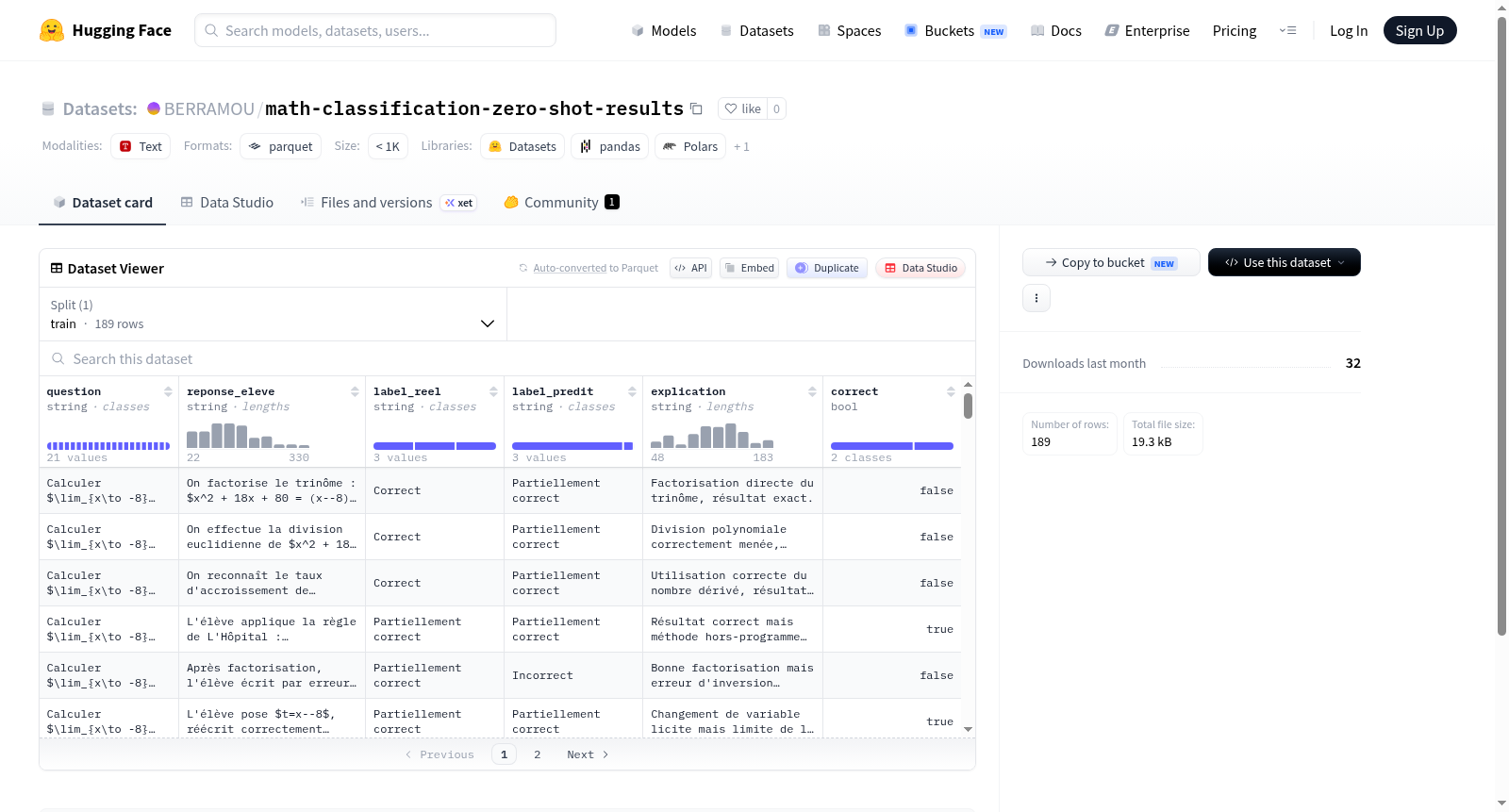This screenshot has height=812, width=1509.
Task: Select cell 'L'élève applique la règle de L'Hôpital'
Action: point(272,629)
